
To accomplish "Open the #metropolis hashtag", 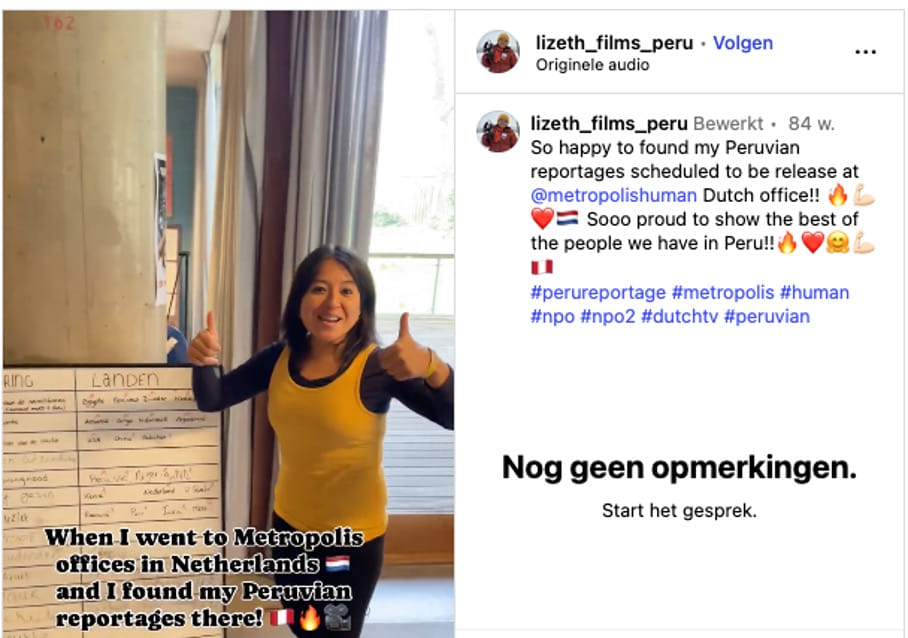I will (x=723, y=292).
